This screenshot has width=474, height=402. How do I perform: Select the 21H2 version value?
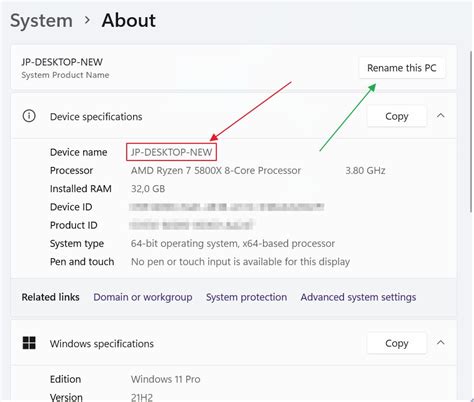pos(142,397)
